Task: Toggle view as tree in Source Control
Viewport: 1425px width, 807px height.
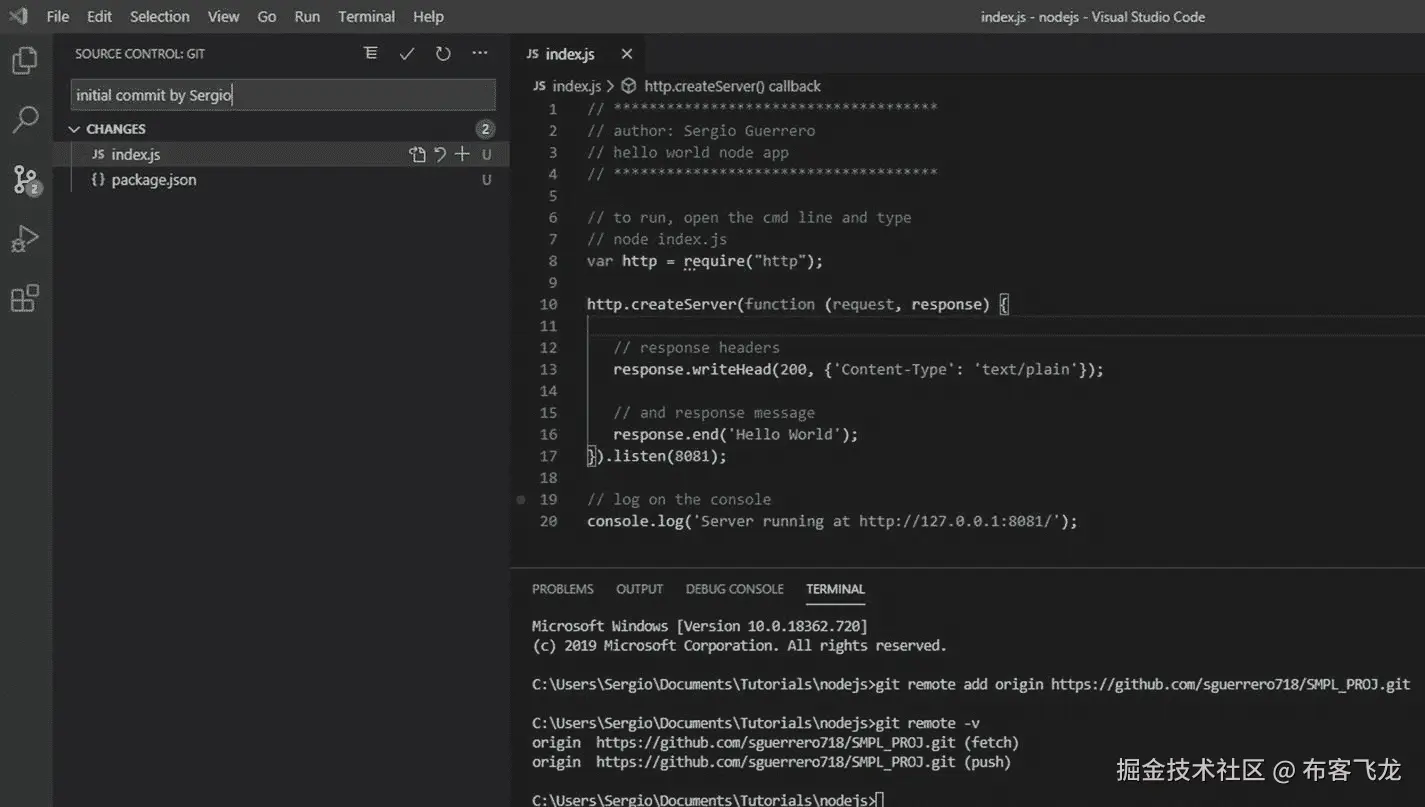Action: (x=371, y=53)
